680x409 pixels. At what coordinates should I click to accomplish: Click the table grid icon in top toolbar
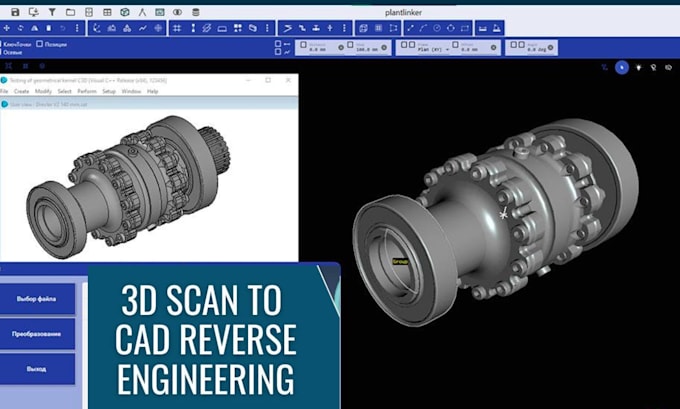coord(107,12)
